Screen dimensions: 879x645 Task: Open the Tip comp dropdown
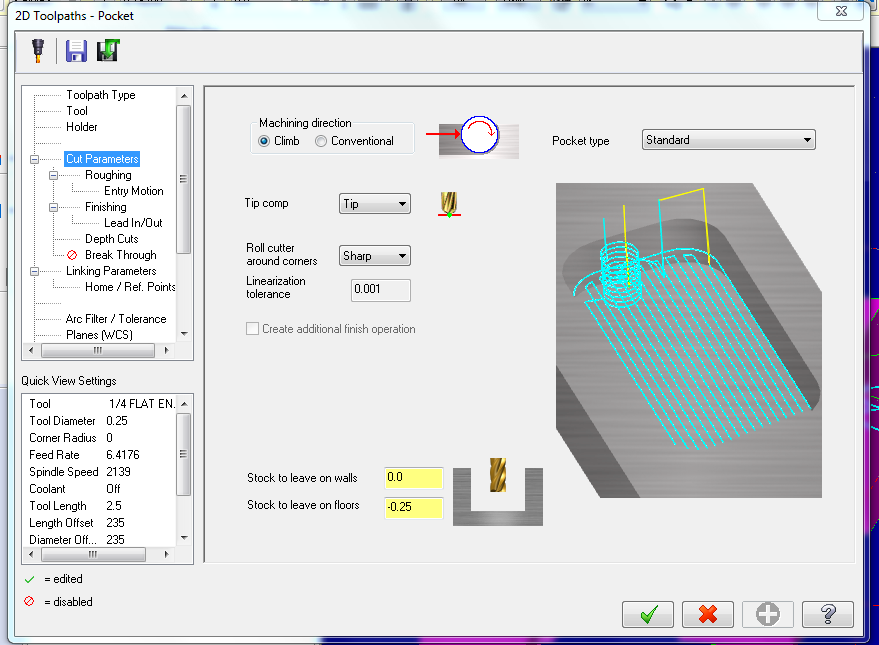click(375, 204)
